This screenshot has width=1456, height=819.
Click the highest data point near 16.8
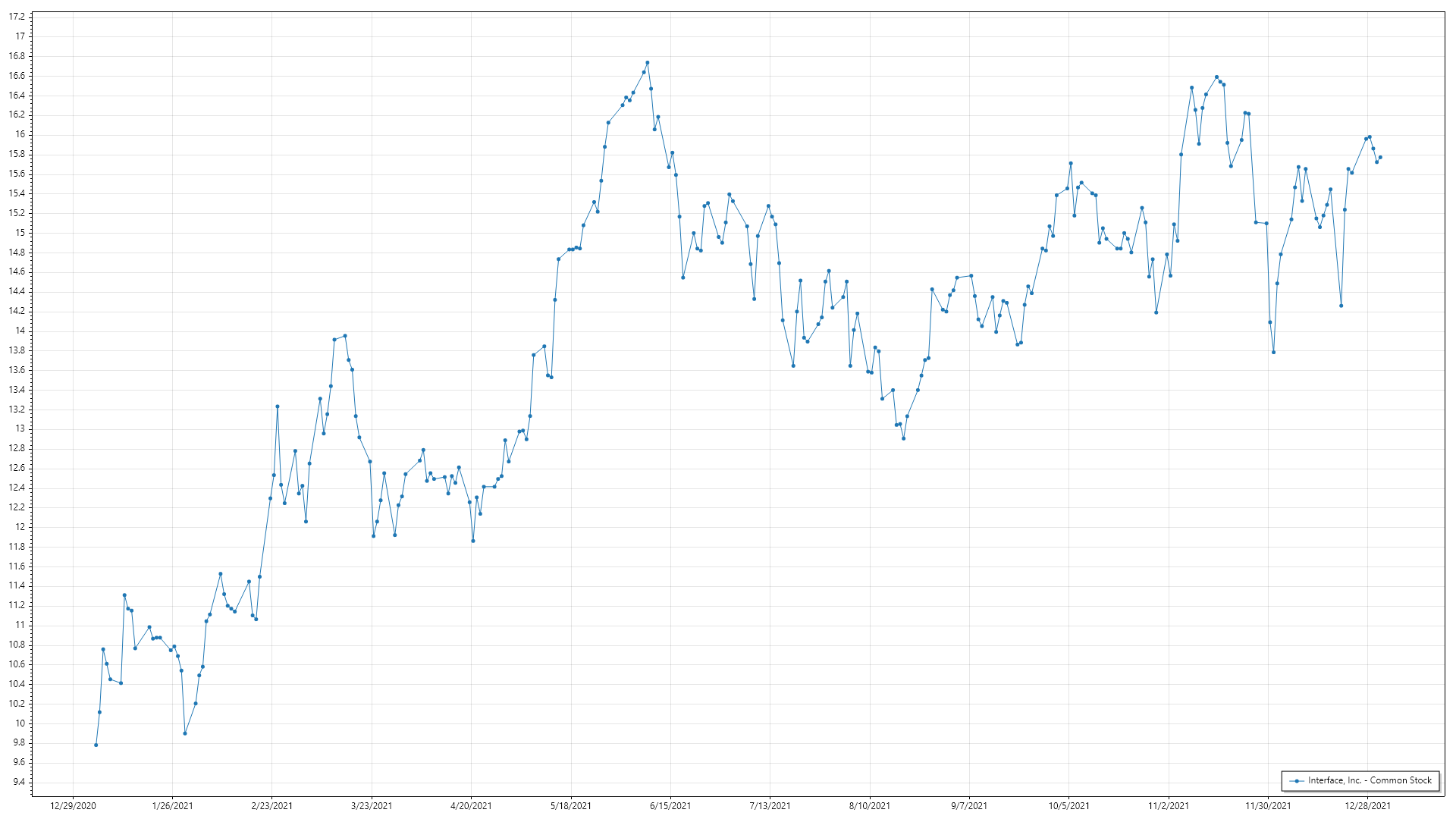tap(647, 63)
